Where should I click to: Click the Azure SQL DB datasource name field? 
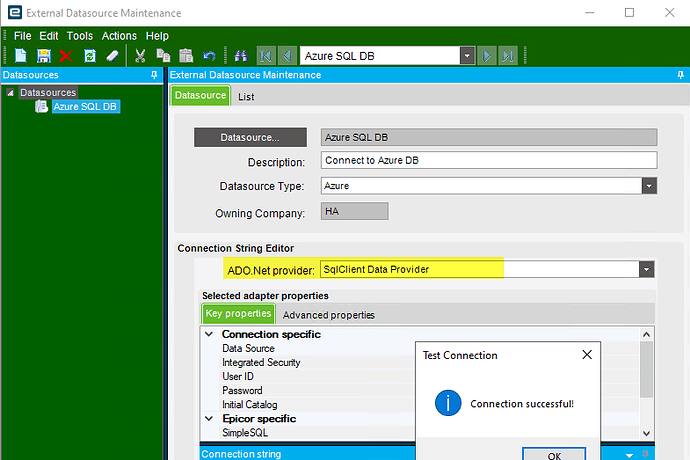489,137
